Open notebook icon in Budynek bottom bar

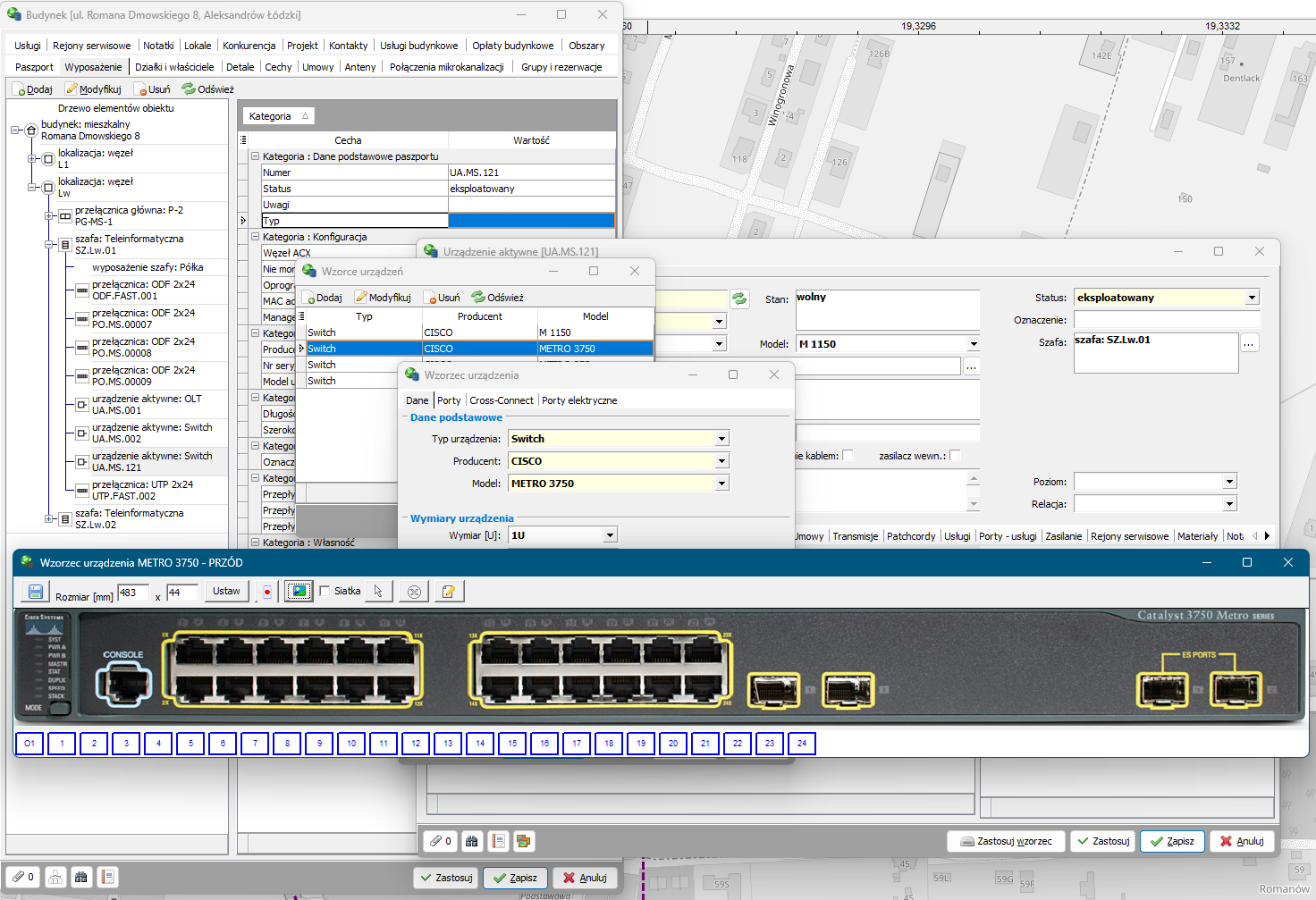(x=107, y=877)
